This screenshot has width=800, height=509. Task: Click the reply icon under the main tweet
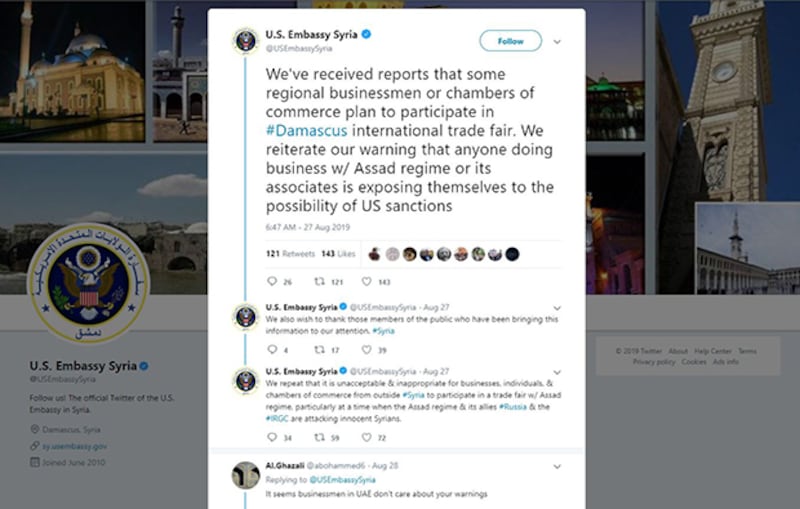[272, 281]
